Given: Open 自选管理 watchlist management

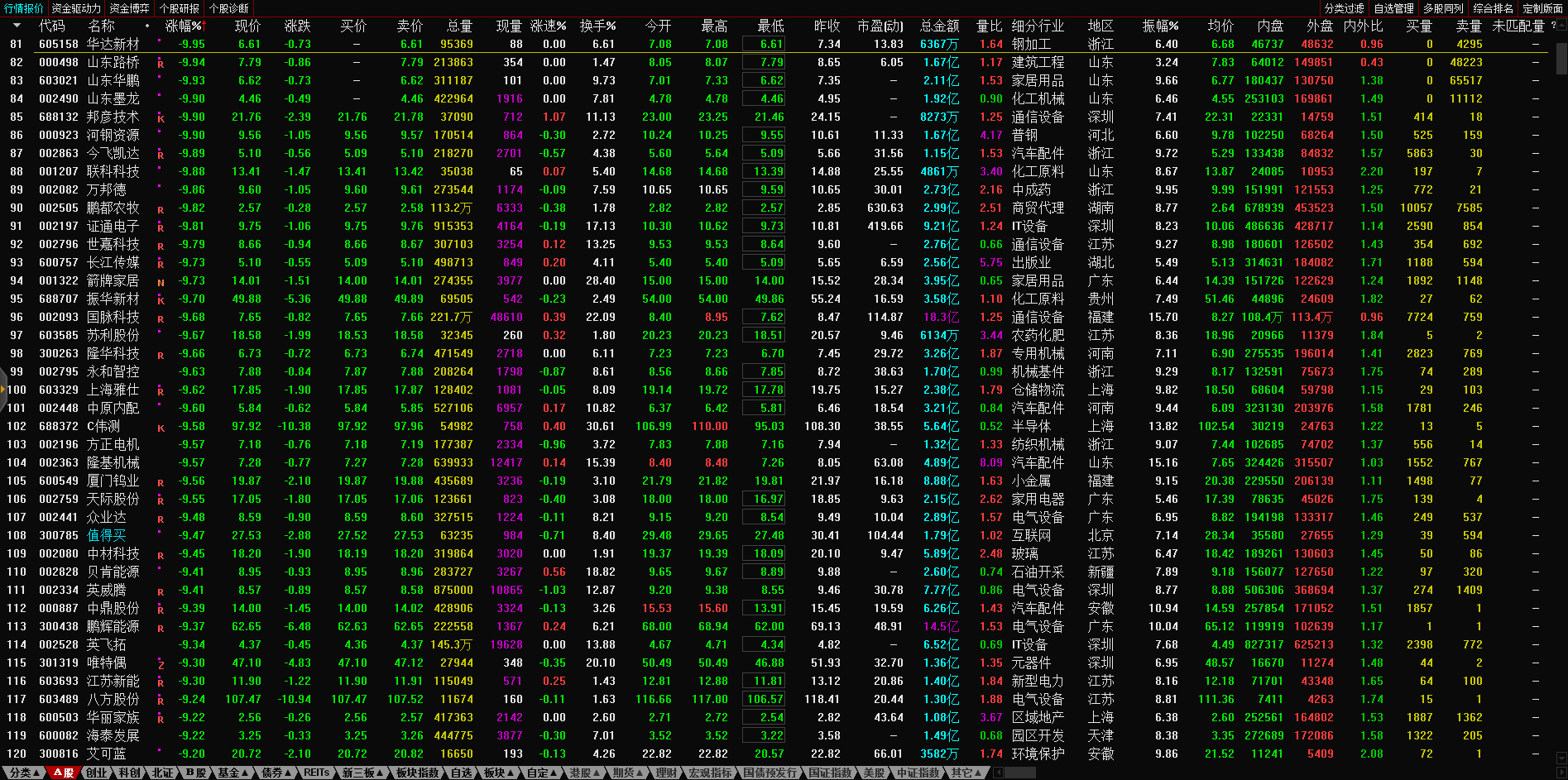Looking at the screenshot, I should click(x=1393, y=8).
